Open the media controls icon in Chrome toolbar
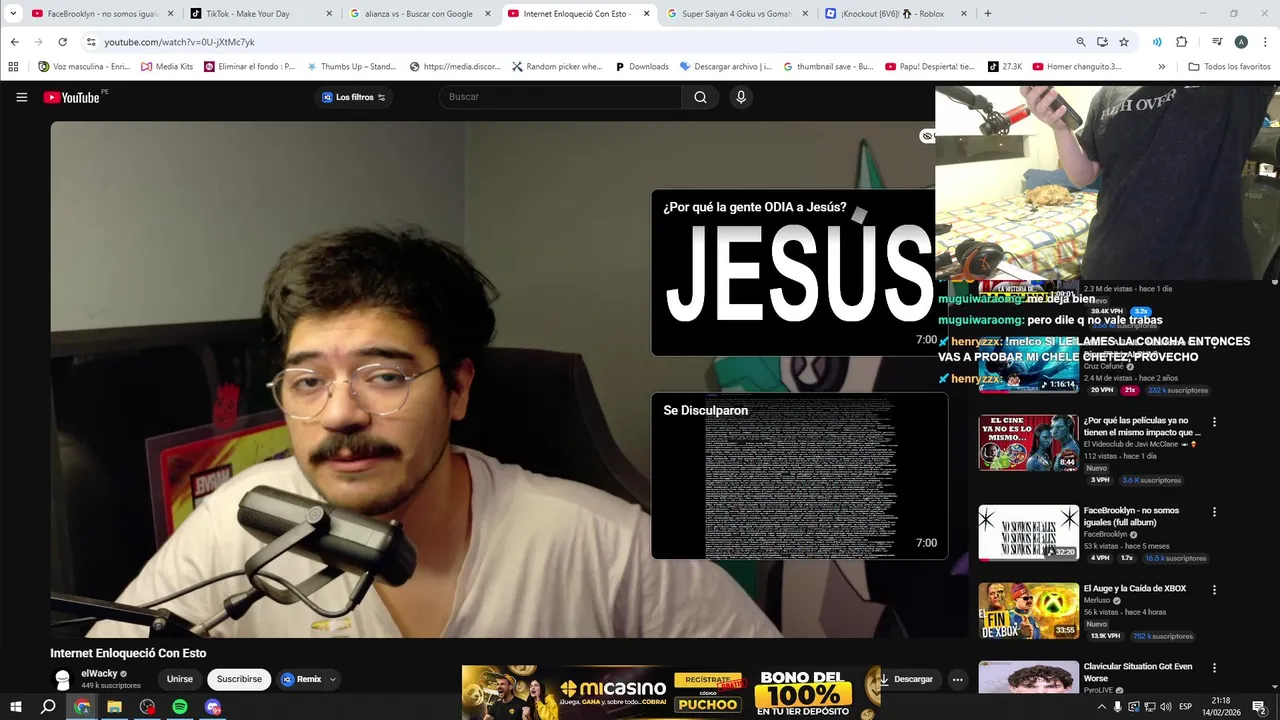Screen dimensions: 1280x720 click(x=1217, y=42)
